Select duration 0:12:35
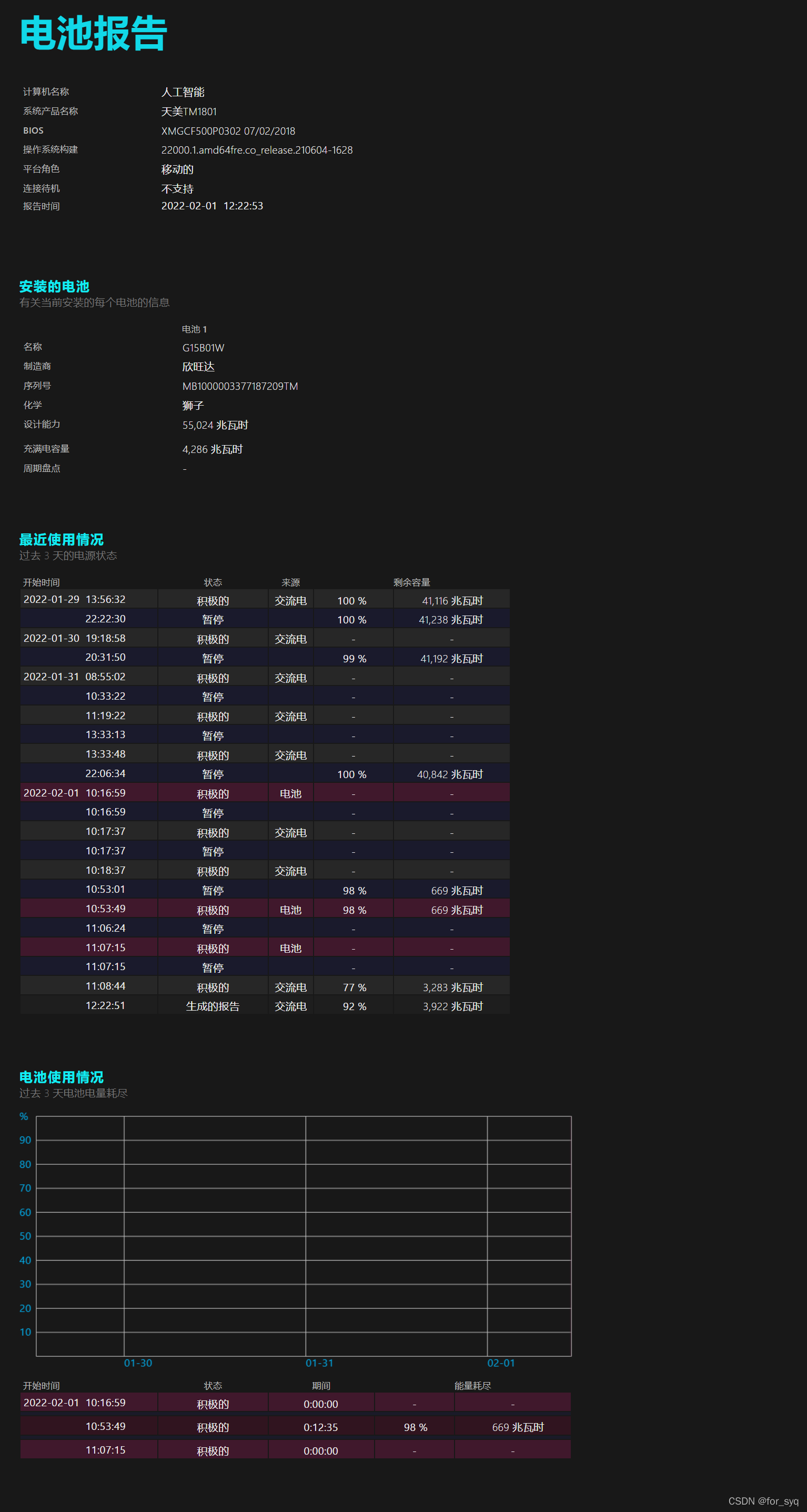Viewport: 807px width, 1512px height. [320, 1427]
